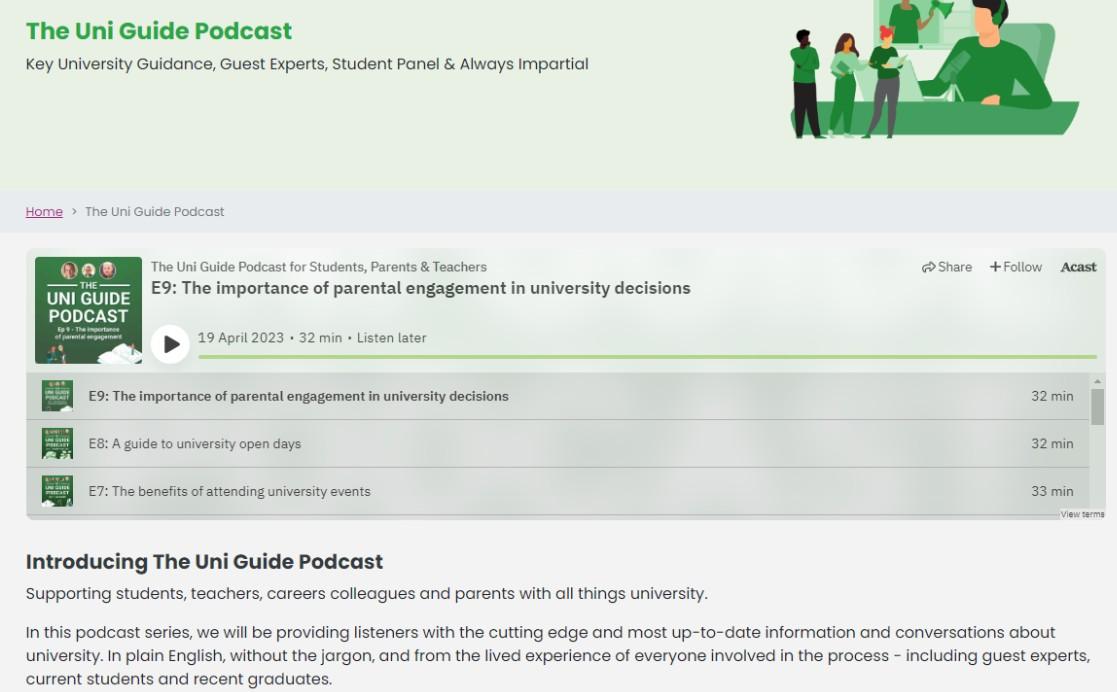Play episode E9 in the podcast player

coord(170,344)
